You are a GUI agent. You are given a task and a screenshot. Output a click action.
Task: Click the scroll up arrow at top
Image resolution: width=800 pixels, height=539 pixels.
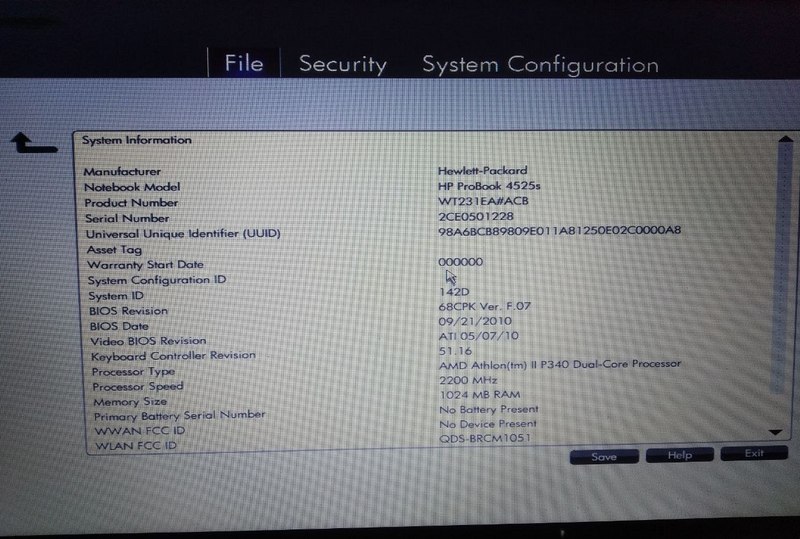[783, 143]
